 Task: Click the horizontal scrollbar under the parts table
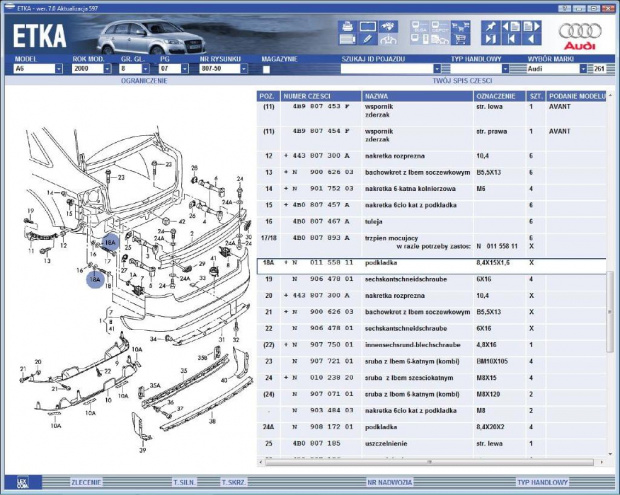(429, 462)
